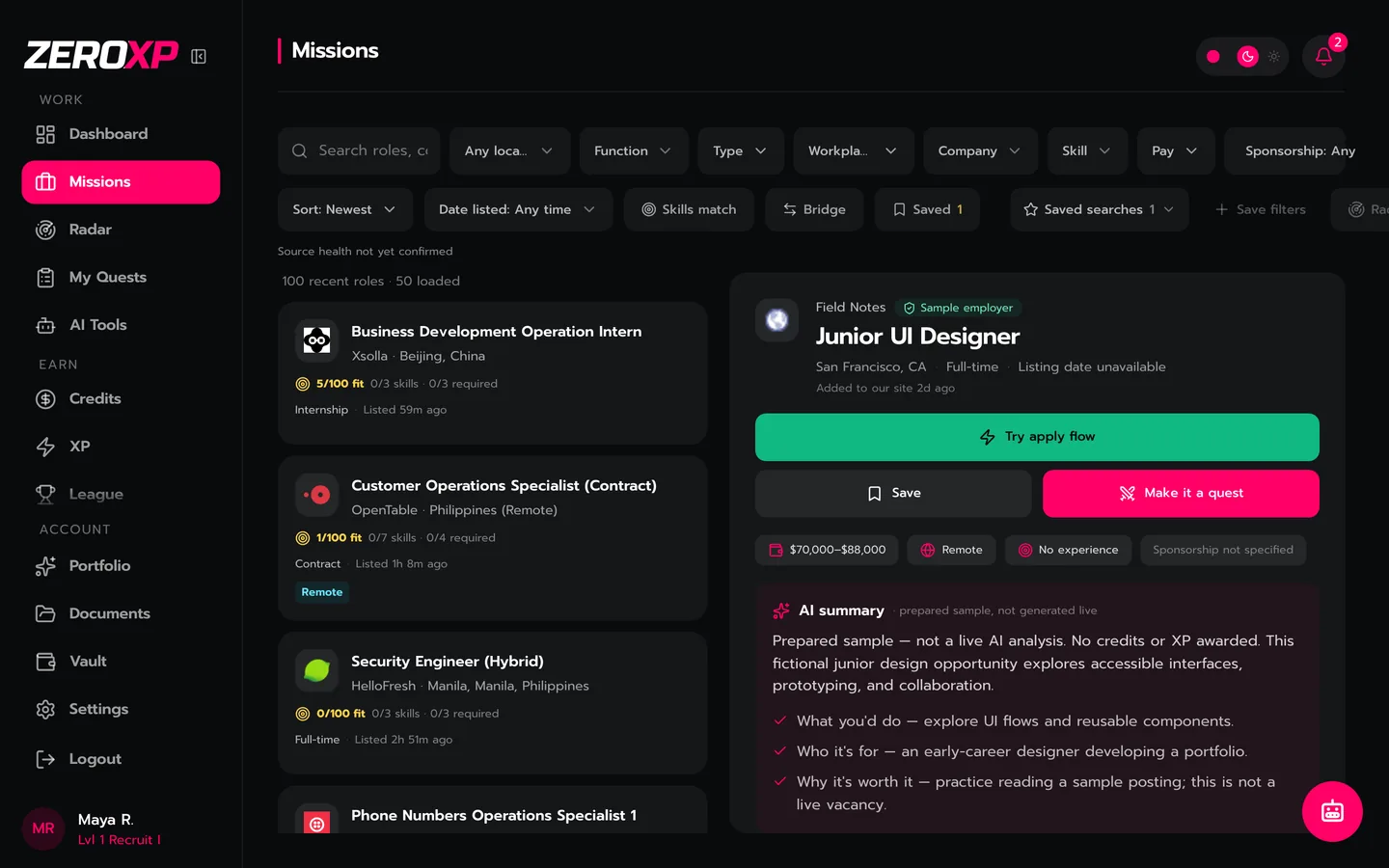Click the ZEROXP logo

pyautogui.click(x=101, y=56)
